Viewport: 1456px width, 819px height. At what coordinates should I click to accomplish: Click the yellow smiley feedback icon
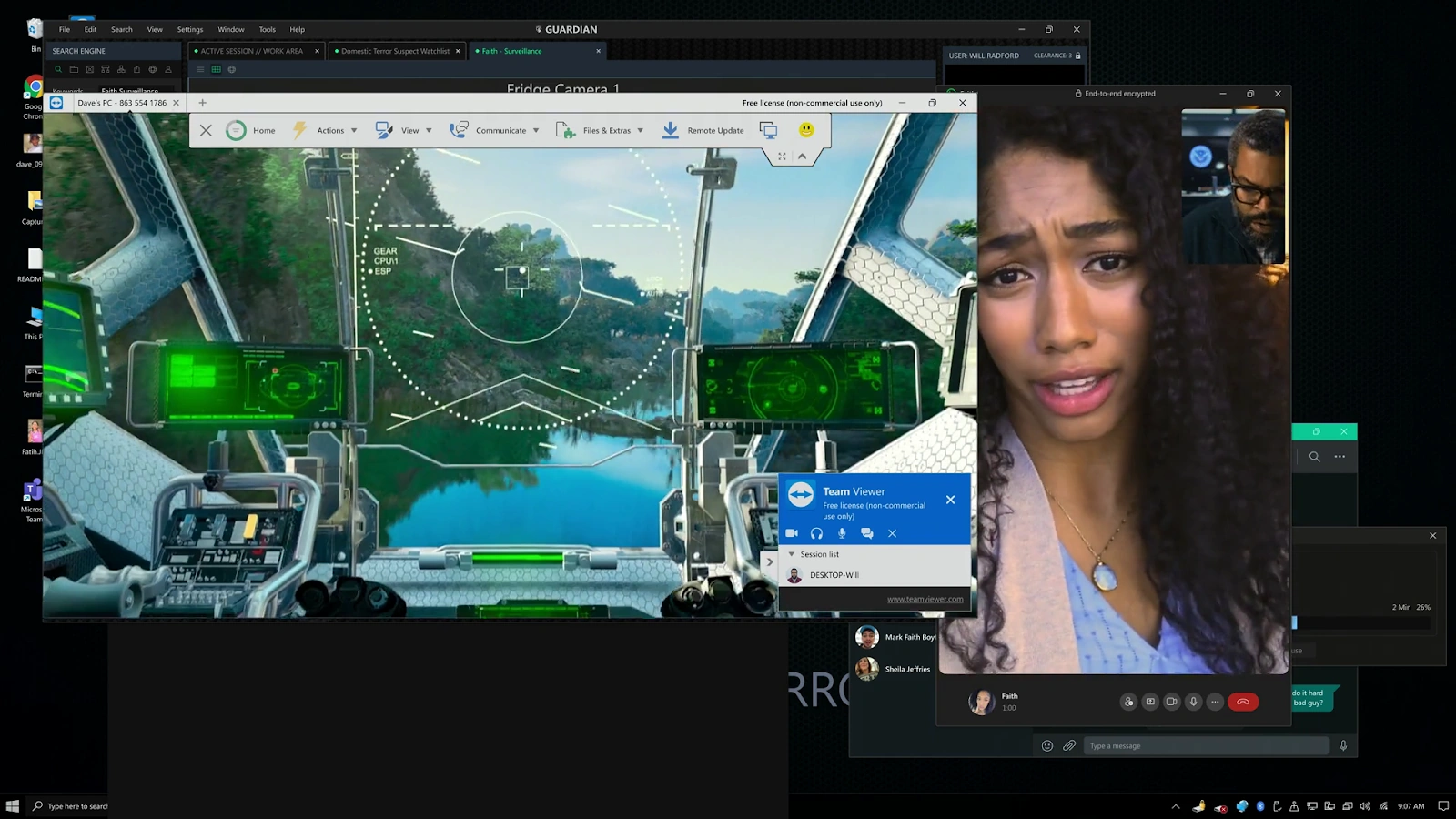coord(806,129)
